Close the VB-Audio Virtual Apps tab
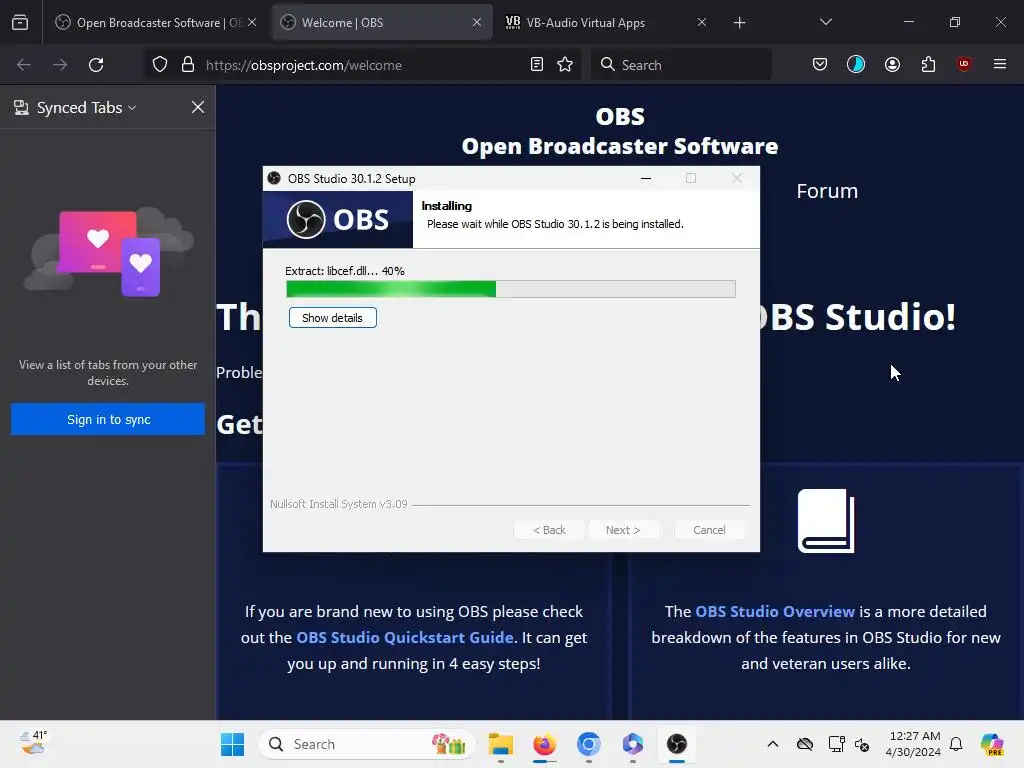1024x768 pixels. [701, 22]
